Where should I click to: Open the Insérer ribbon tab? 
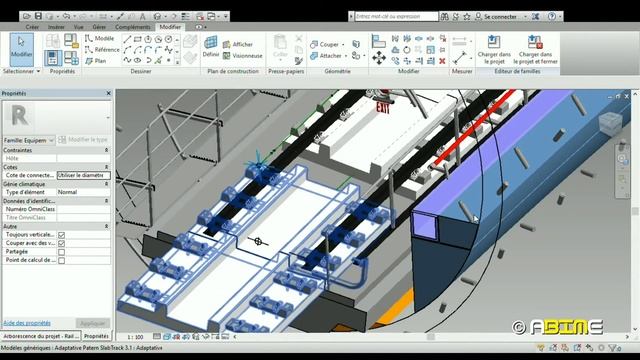coord(56,27)
